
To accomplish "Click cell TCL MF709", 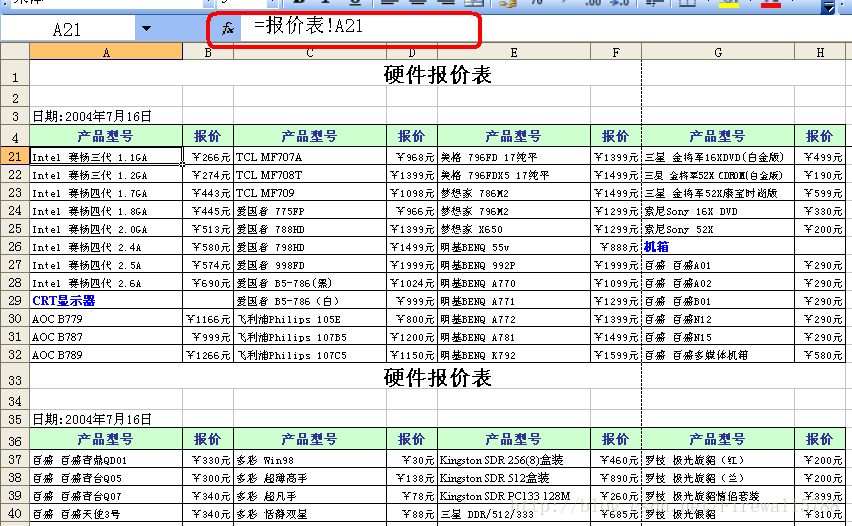I will (310, 193).
